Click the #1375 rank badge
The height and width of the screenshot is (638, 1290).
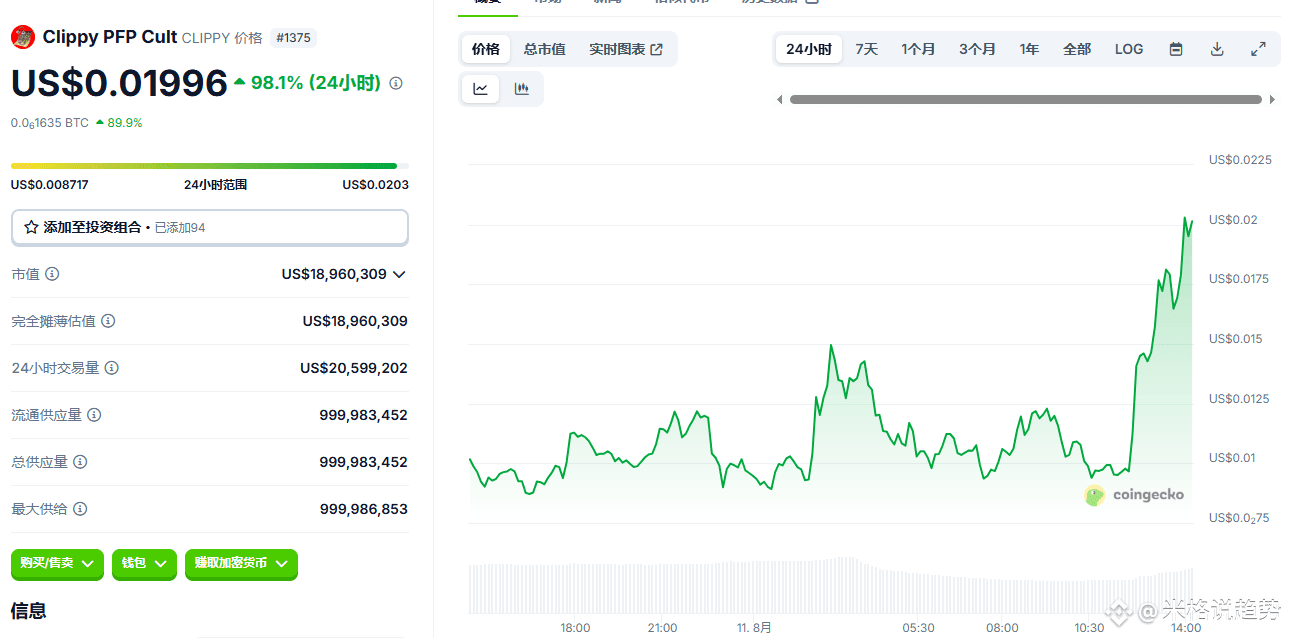(x=293, y=38)
